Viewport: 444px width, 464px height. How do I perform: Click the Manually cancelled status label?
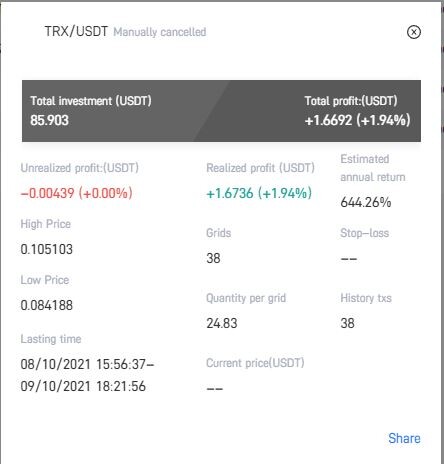(160, 32)
